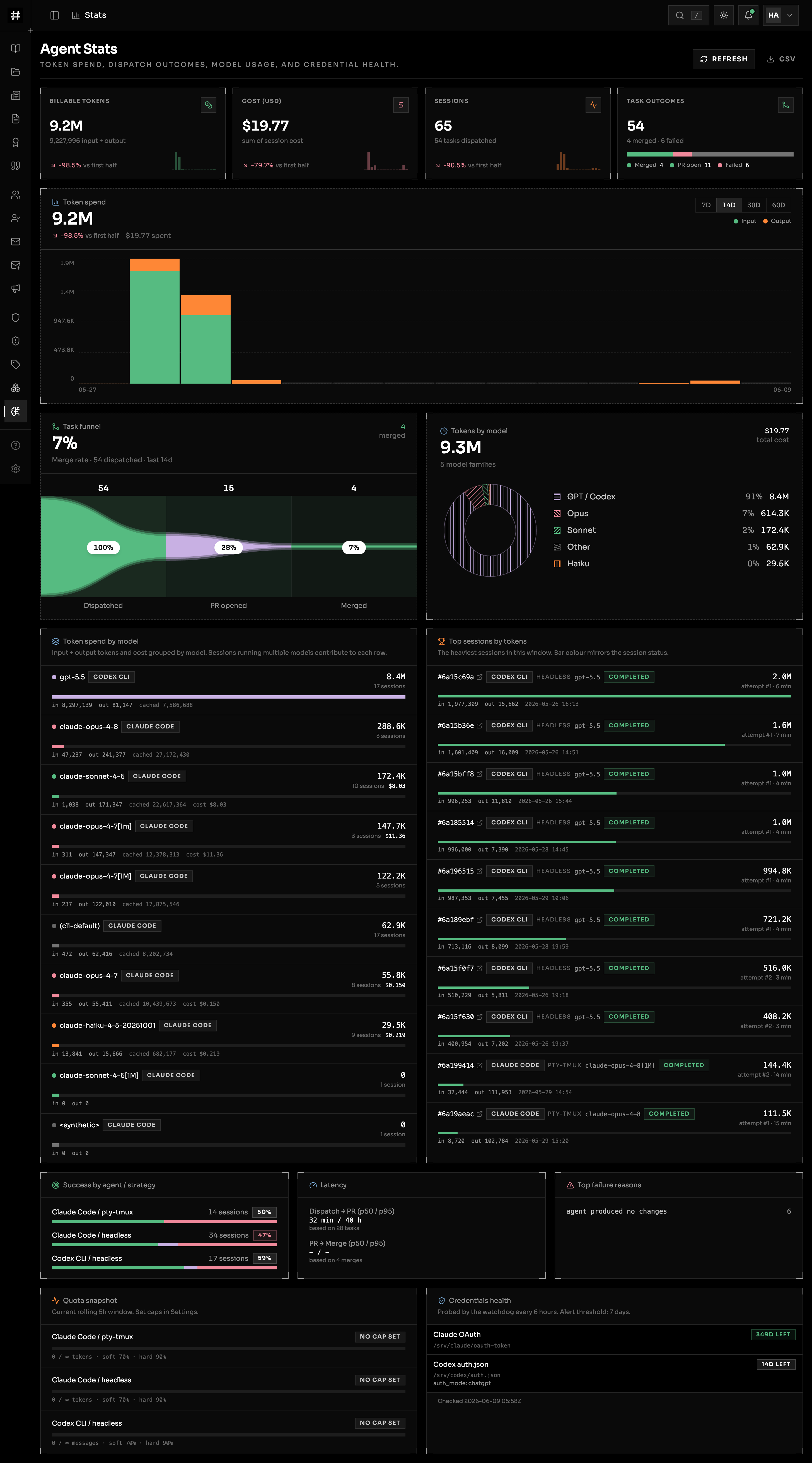The height and width of the screenshot is (1463, 812).
Task: Open session #6a199414 external link icon
Action: click(479, 1065)
